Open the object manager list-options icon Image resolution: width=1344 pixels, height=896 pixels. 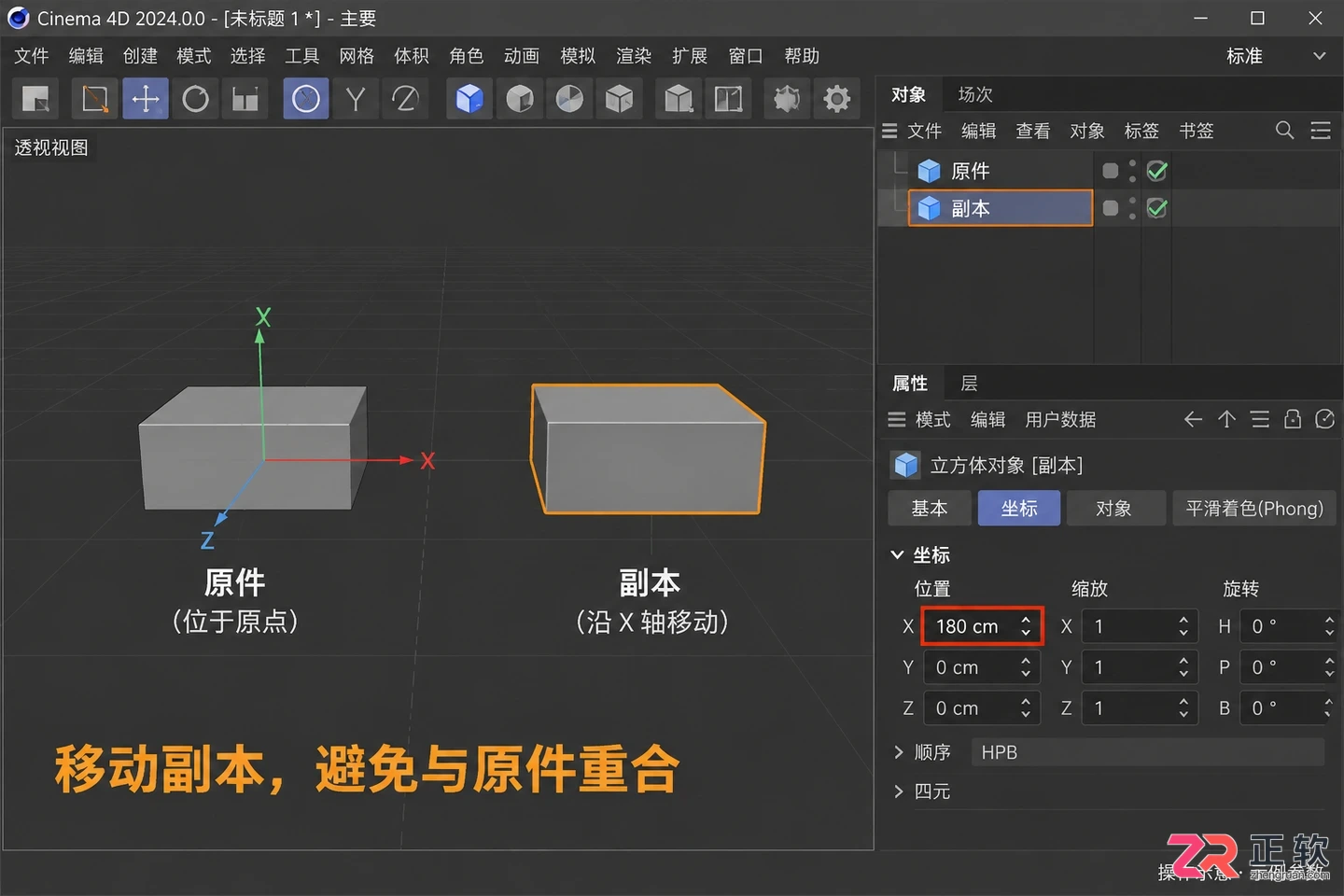(x=1321, y=131)
